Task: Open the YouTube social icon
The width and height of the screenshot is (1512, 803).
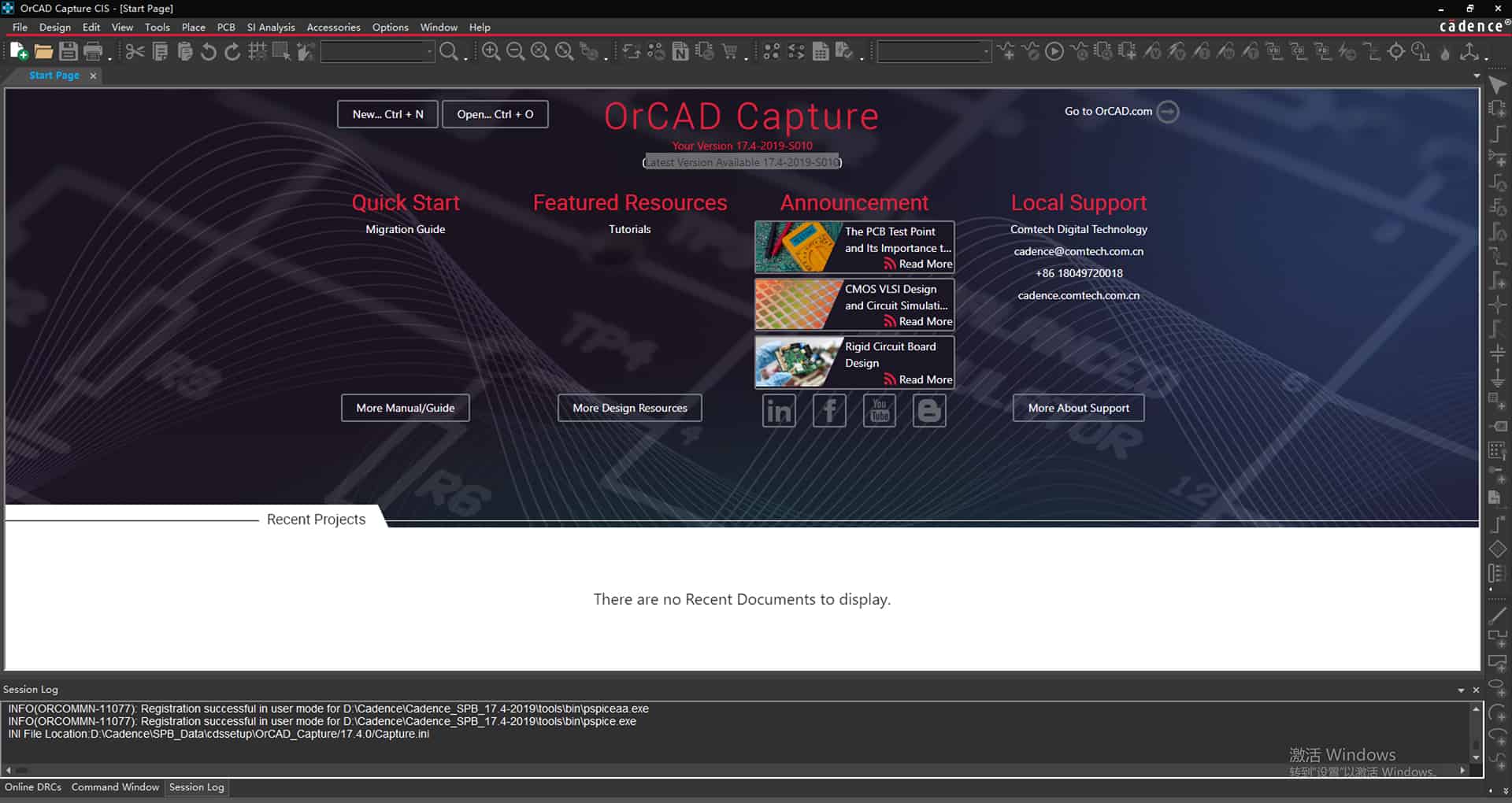Action: coord(880,410)
